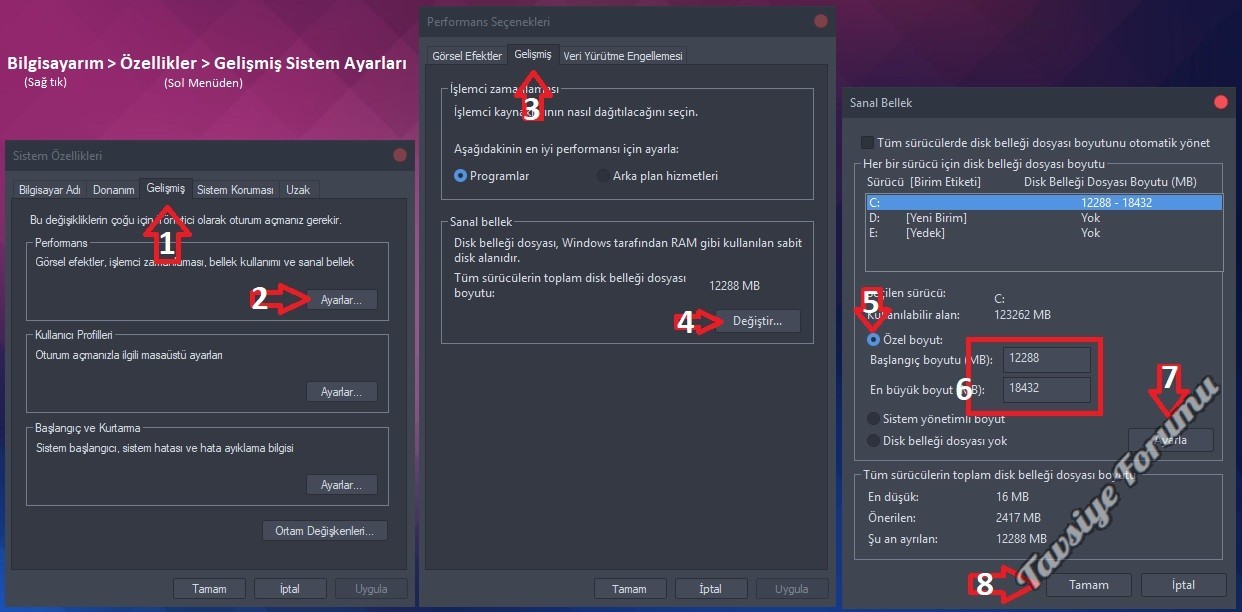
Task: Click Ayarlar button under Performans
Action: [x=341, y=299]
